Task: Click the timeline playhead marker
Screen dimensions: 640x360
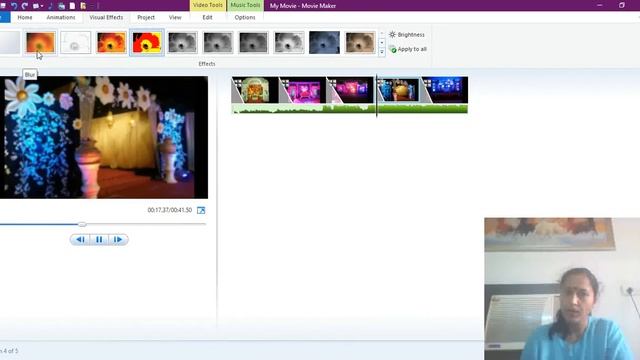Action: pos(376,96)
